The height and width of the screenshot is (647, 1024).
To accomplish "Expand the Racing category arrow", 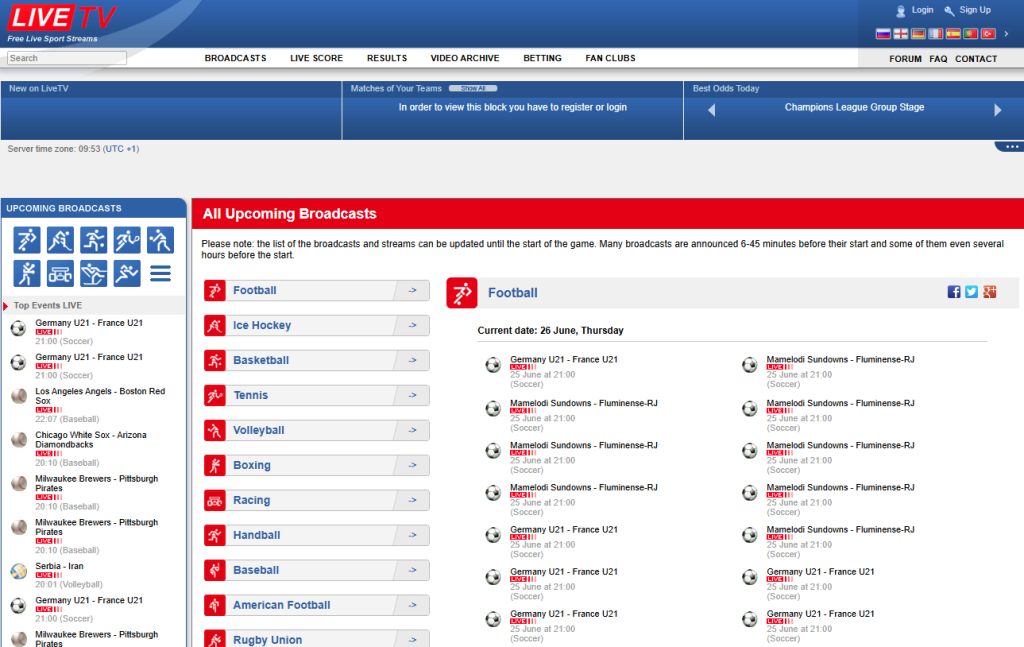I will (x=412, y=500).
